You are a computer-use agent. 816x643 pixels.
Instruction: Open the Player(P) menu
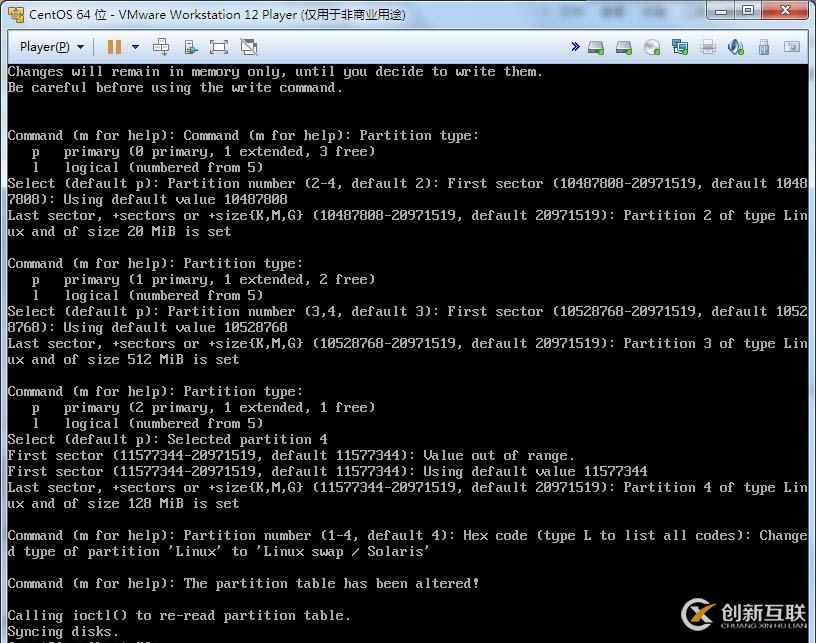point(52,47)
